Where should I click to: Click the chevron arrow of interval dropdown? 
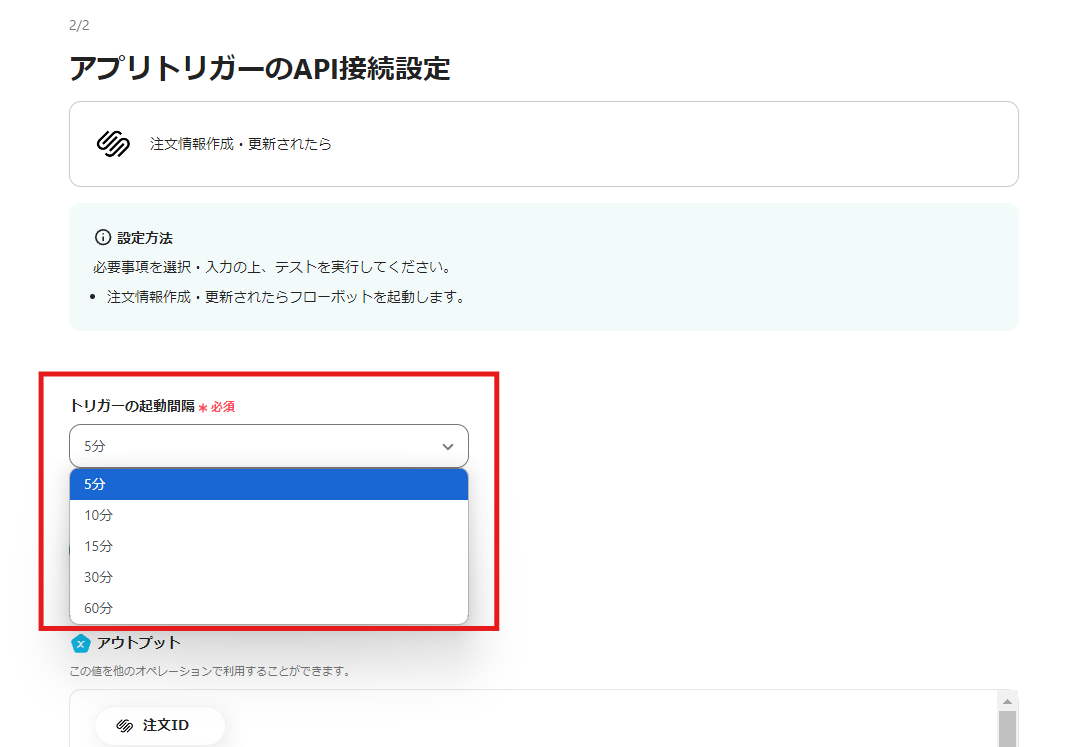point(448,447)
